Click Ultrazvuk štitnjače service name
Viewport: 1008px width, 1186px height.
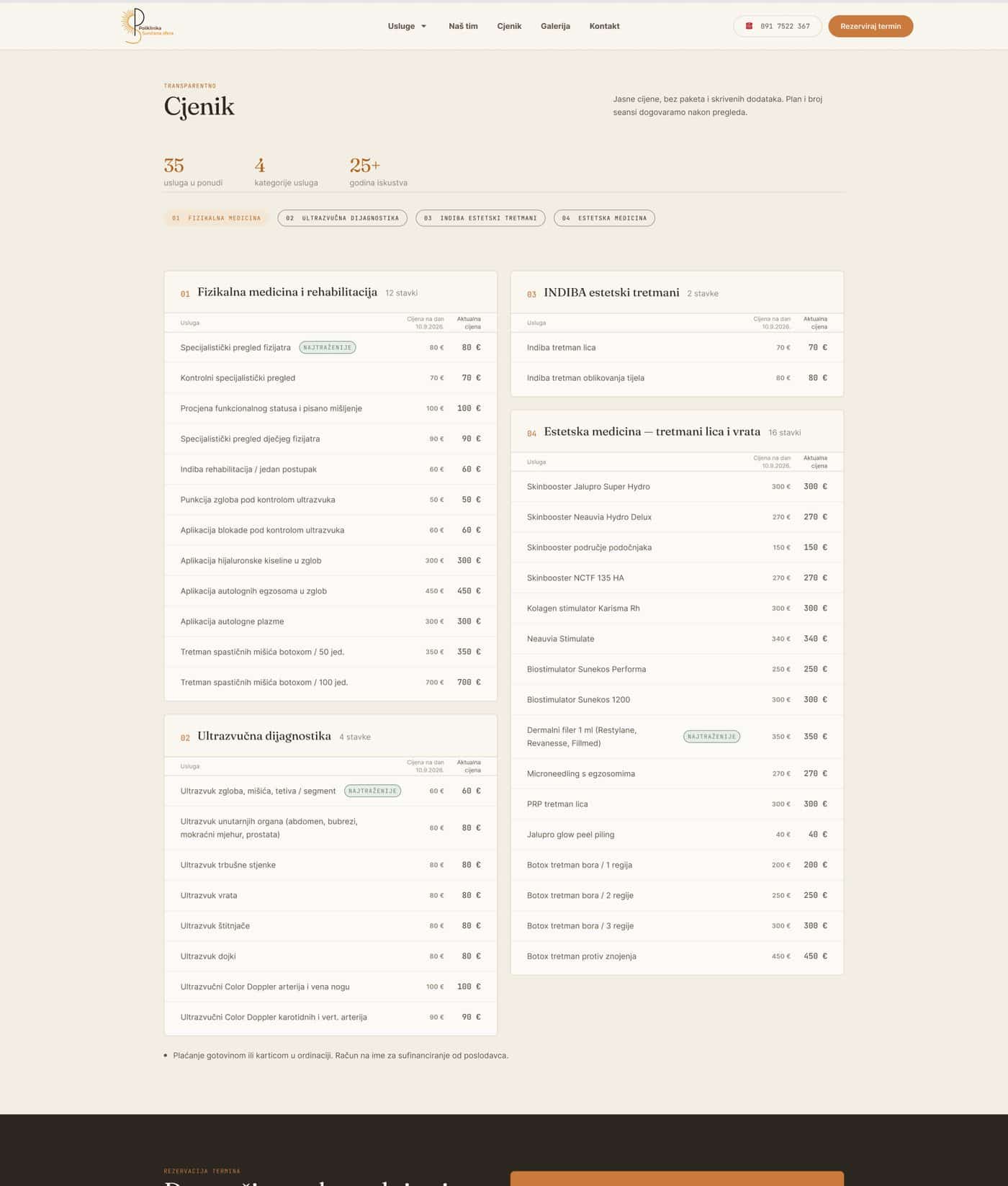pyautogui.click(x=215, y=926)
